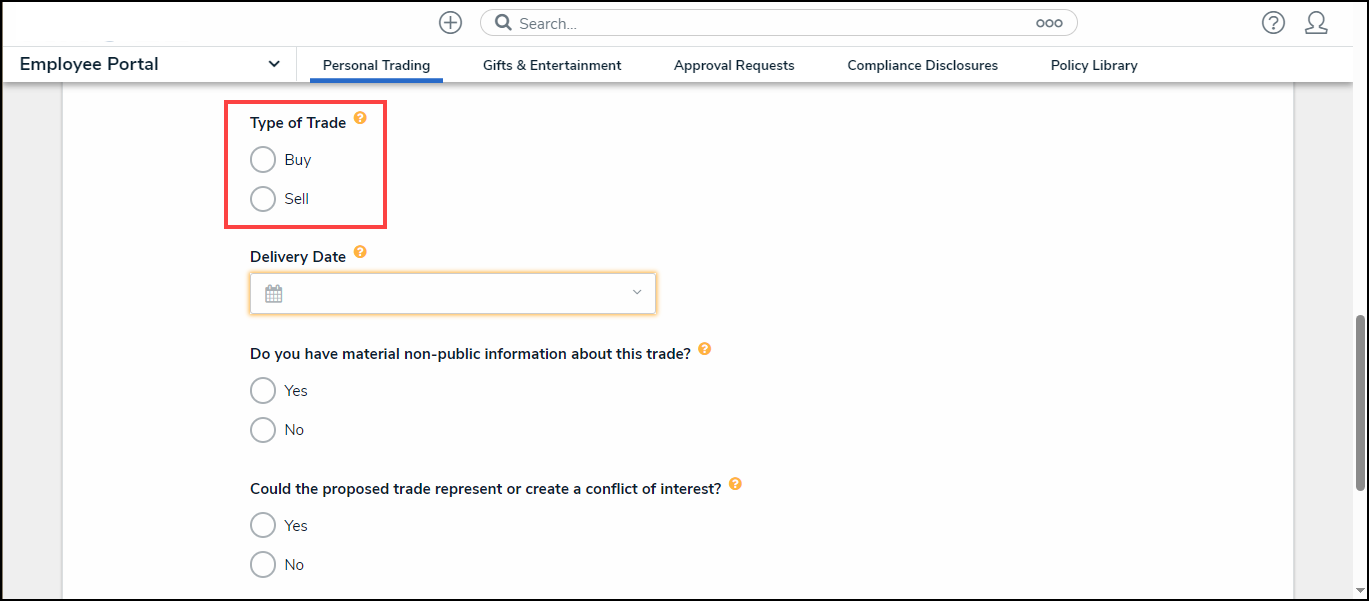Click the help tooltip beside Type of Trade
Image resolution: width=1369 pixels, height=601 pixels.
360,117
